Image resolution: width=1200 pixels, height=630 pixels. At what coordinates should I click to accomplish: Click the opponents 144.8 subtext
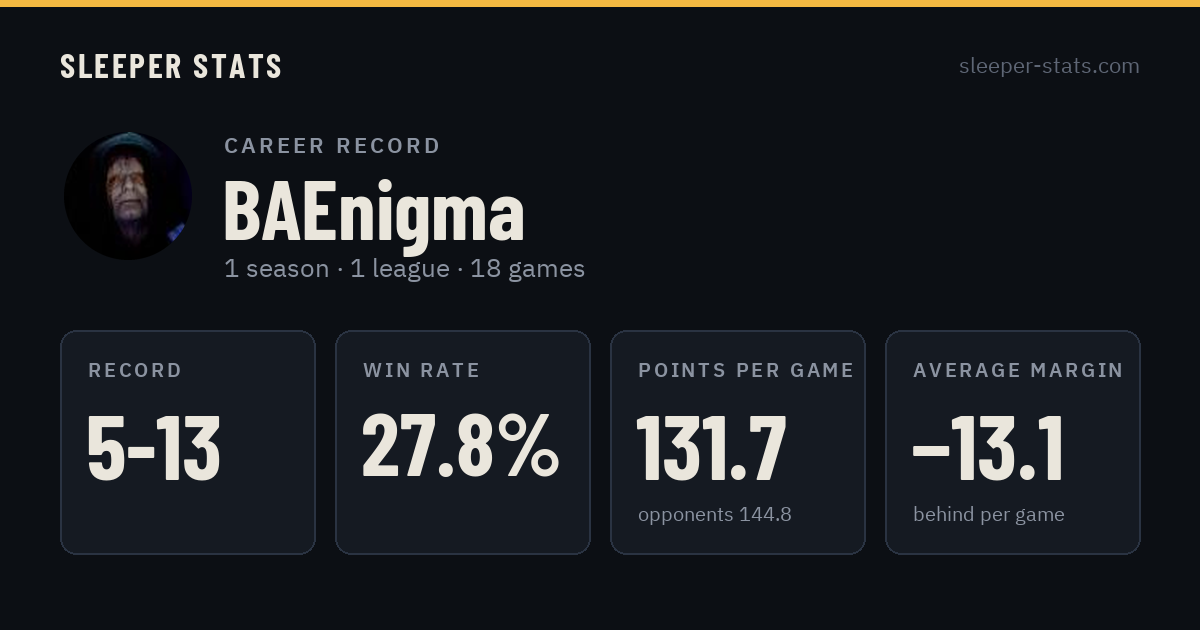point(715,515)
